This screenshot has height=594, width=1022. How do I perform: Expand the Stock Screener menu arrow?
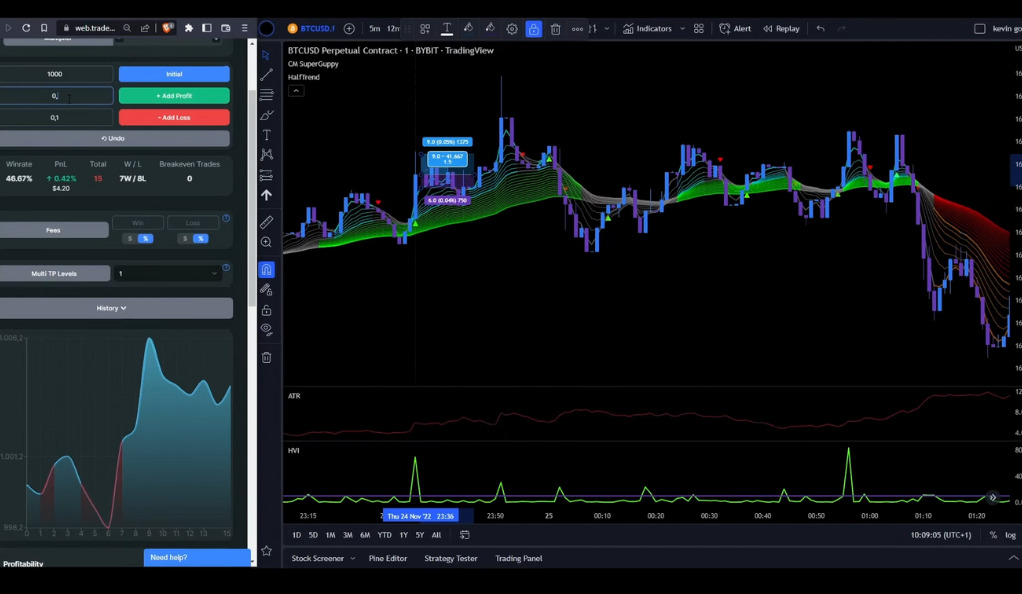coord(353,558)
